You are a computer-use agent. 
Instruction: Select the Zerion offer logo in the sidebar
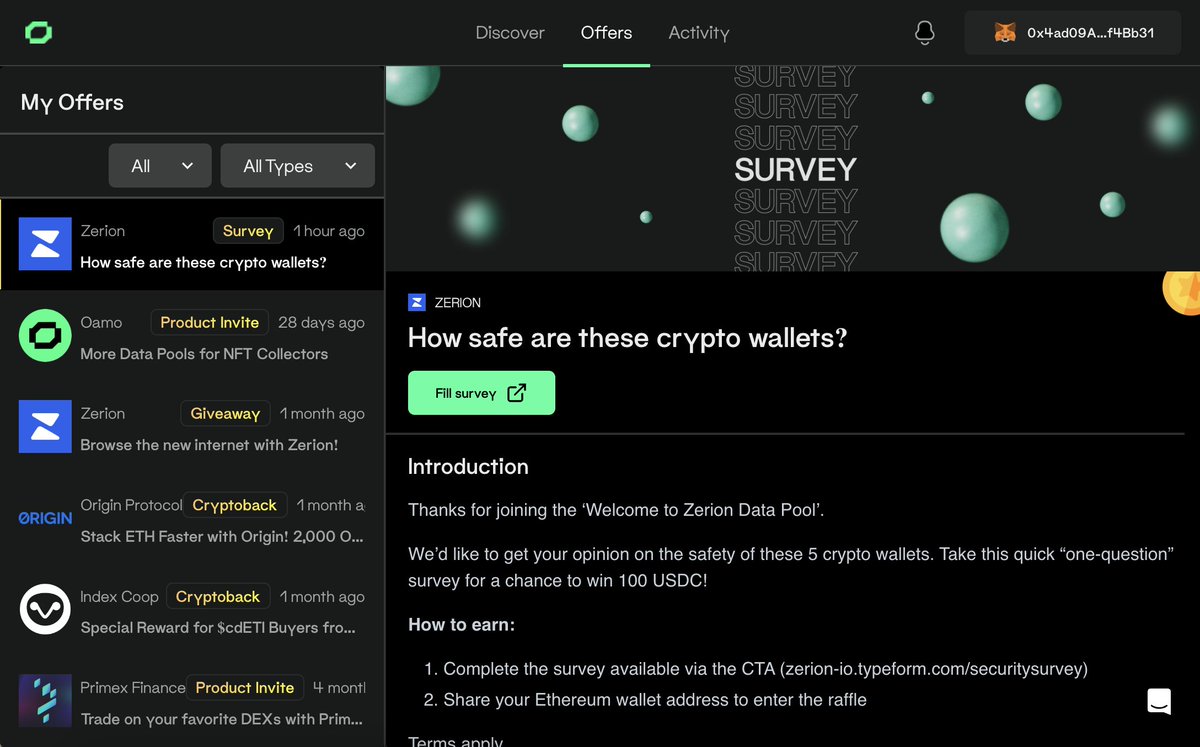coord(44,244)
